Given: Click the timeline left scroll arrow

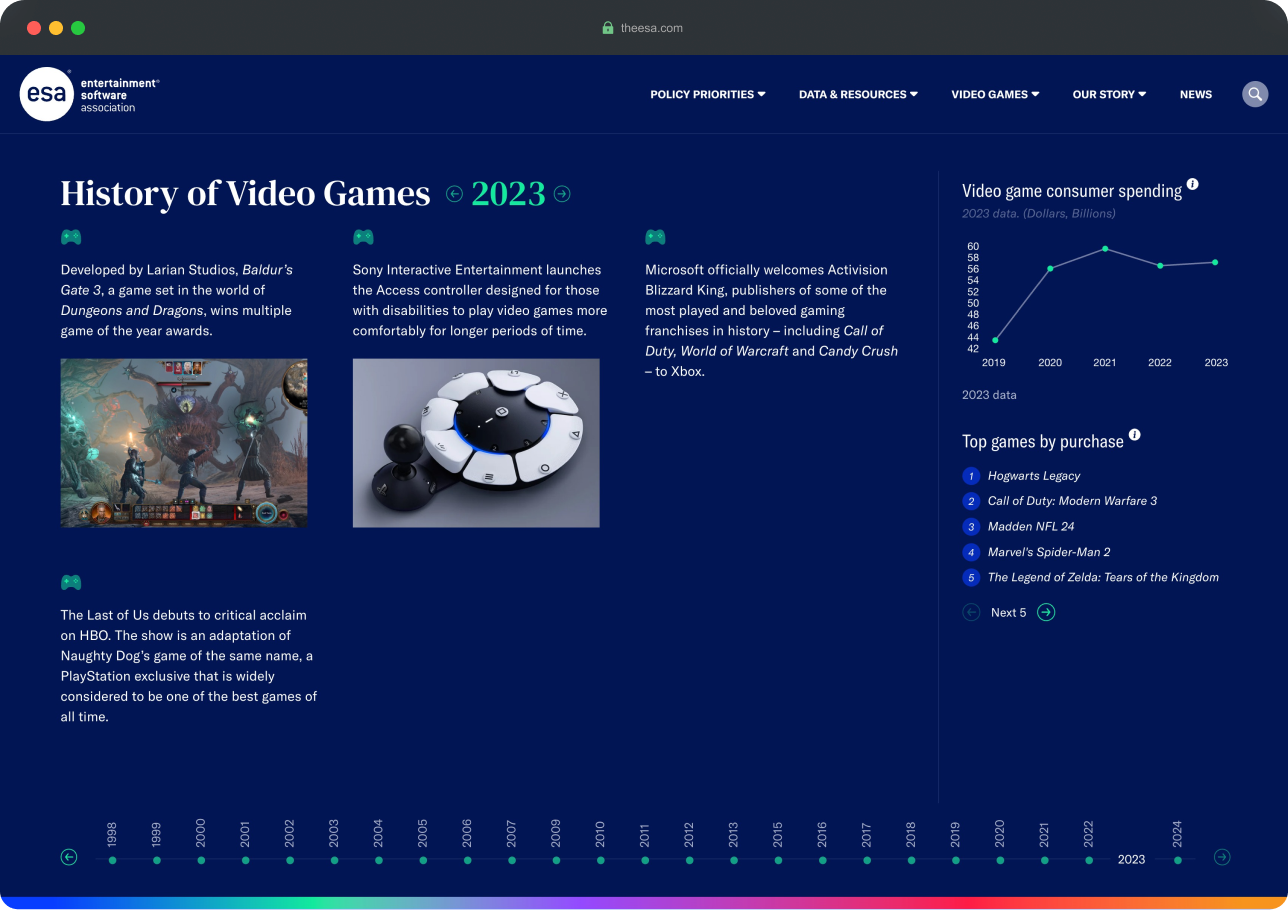Looking at the screenshot, I should click(69, 857).
